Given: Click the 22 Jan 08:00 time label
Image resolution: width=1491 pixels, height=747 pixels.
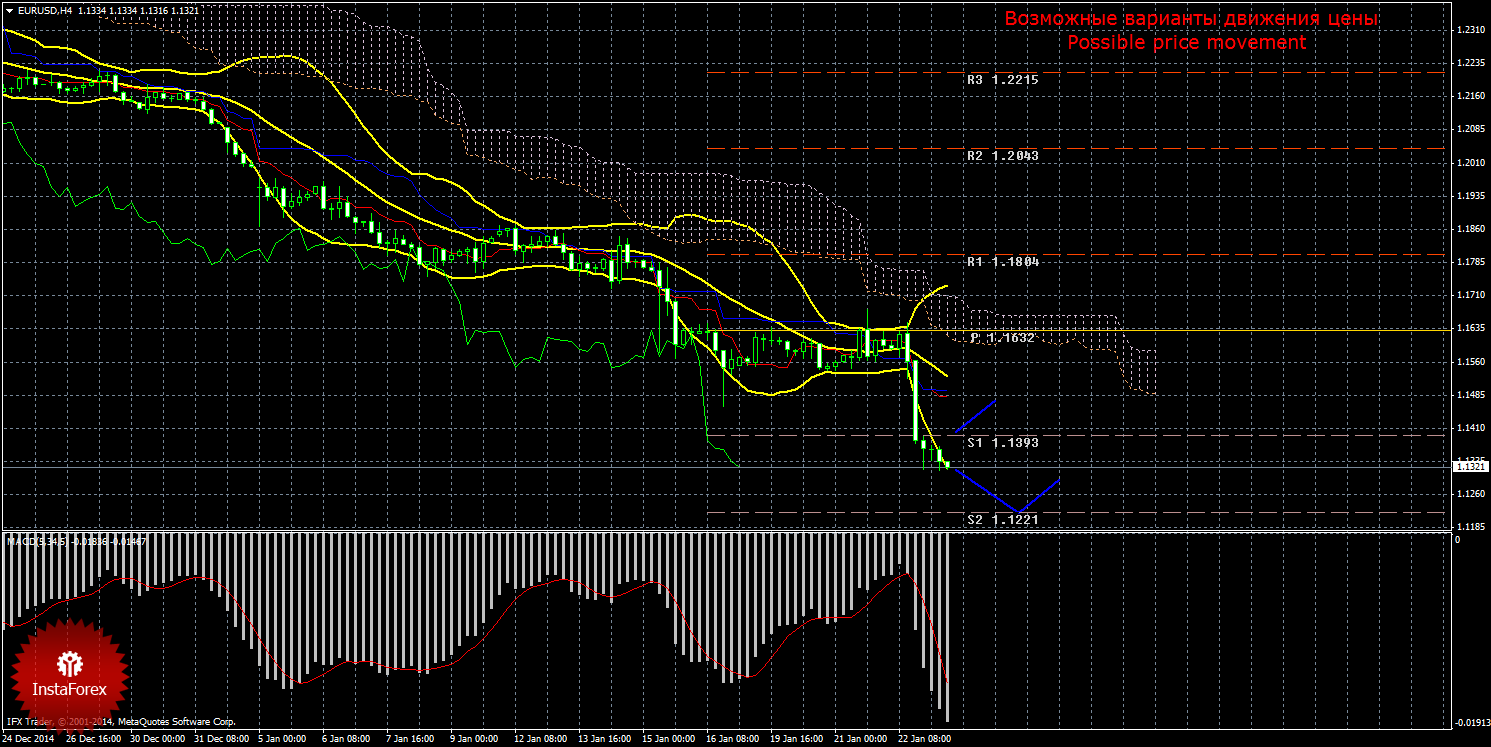Looking at the screenshot, I should [x=924, y=739].
